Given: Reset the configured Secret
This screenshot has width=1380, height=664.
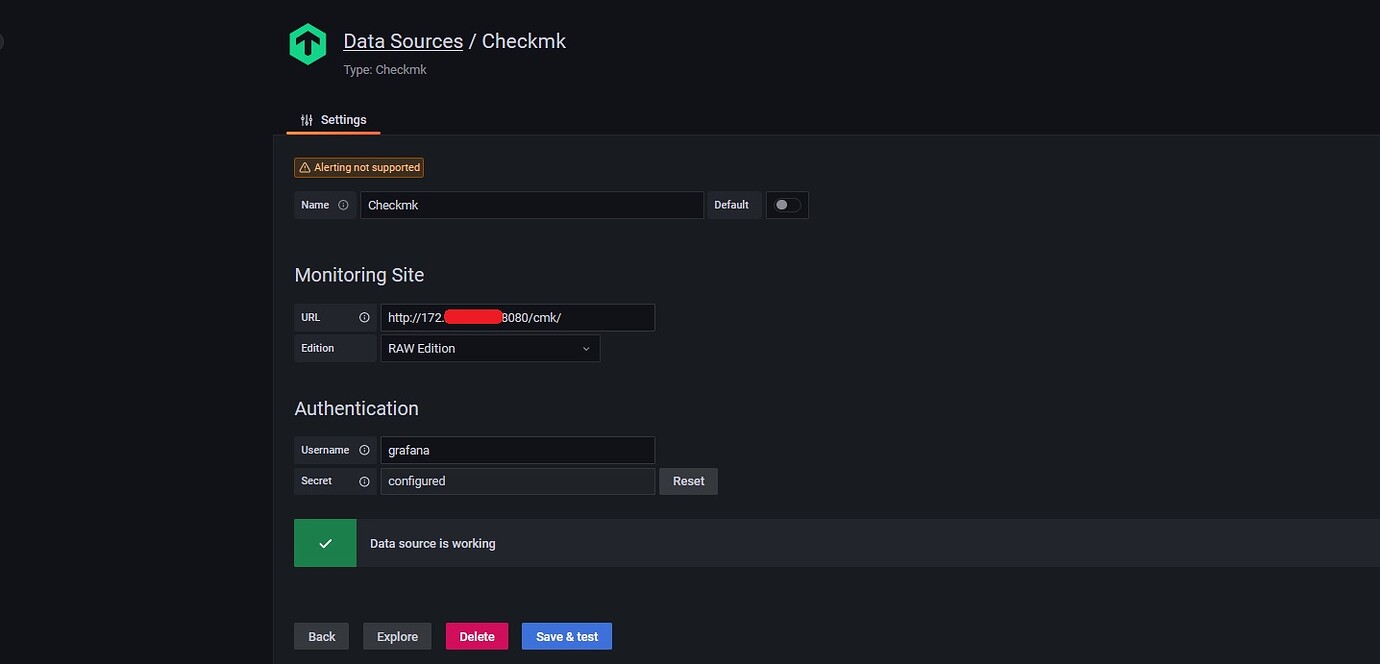Looking at the screenshot, I should coord(688,481).
